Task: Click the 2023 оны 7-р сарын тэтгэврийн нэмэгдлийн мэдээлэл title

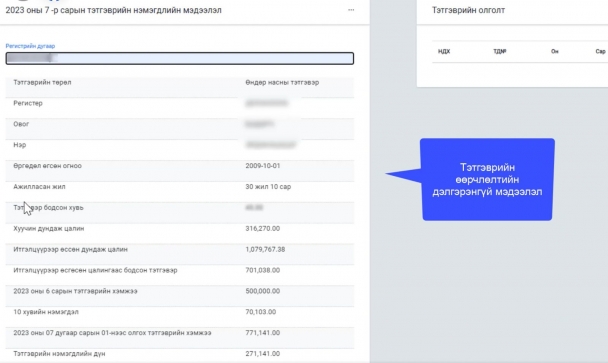Action: tap(114, 10)
